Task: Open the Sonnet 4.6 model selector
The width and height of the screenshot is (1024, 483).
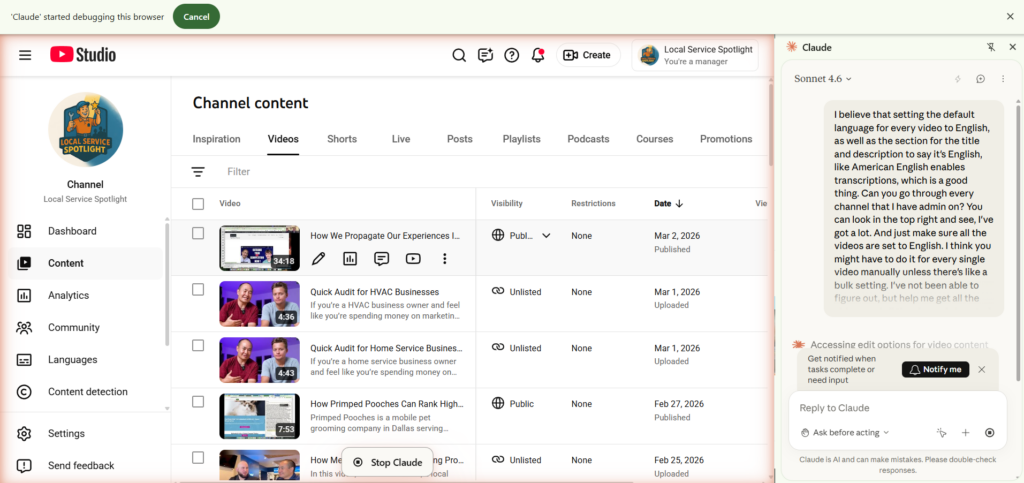Action: click(823, 79)
